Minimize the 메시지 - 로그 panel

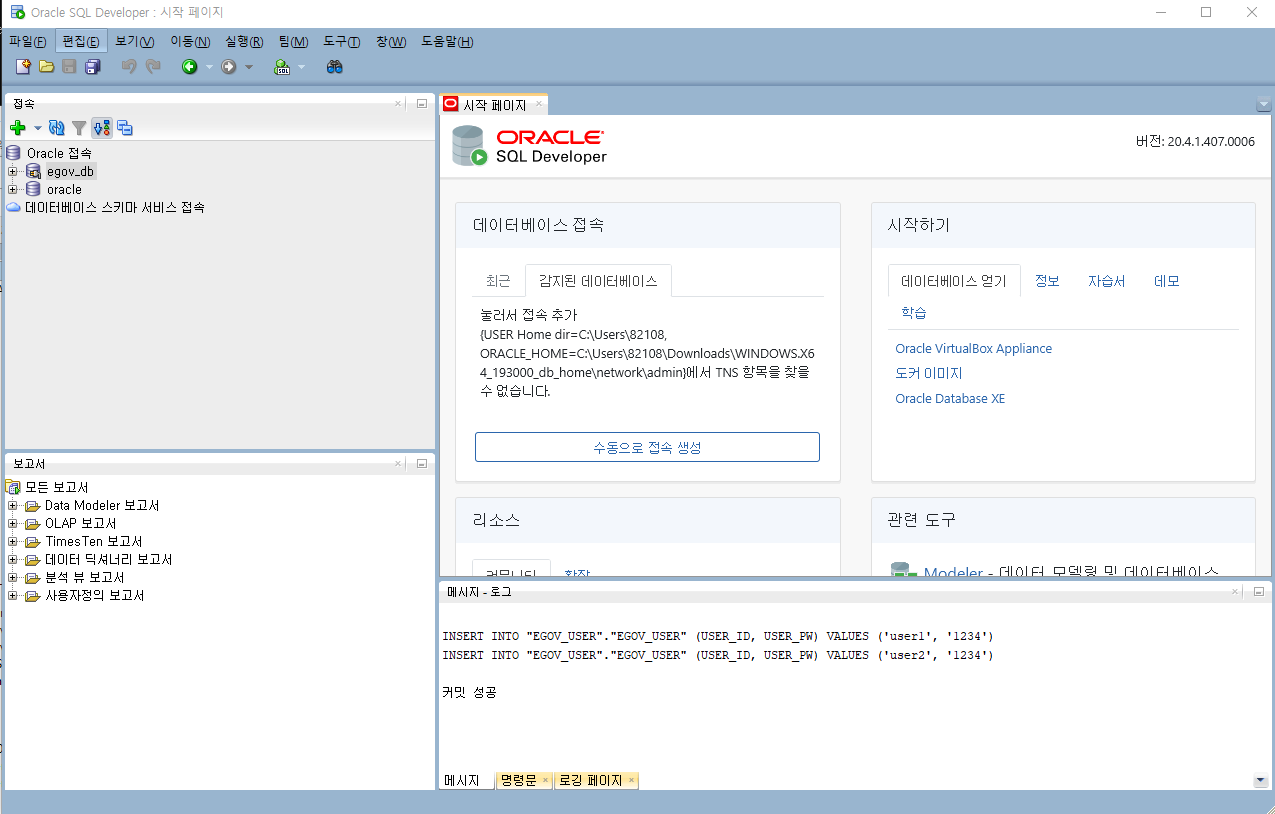pyautogui.click(x=1258, y=591)
